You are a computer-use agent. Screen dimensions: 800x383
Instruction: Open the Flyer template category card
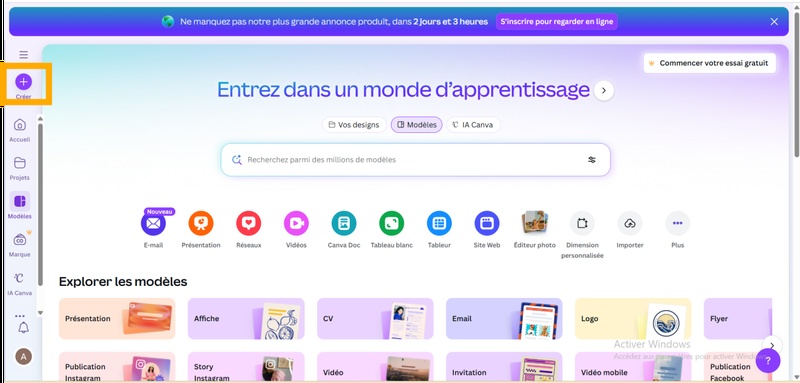pyautogui.click(x=738, y=319)
